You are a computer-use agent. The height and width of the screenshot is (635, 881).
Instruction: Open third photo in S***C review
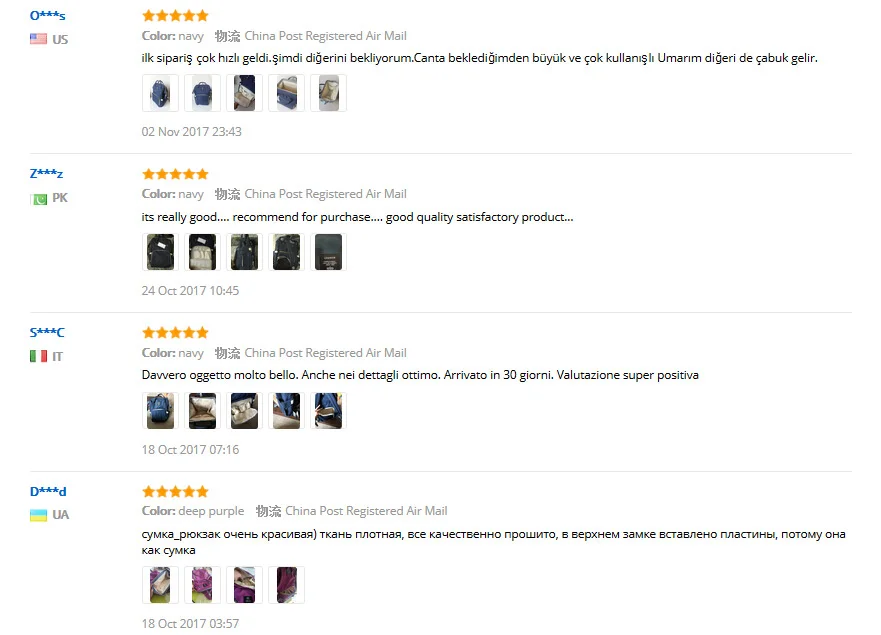[x=244, y=411]
